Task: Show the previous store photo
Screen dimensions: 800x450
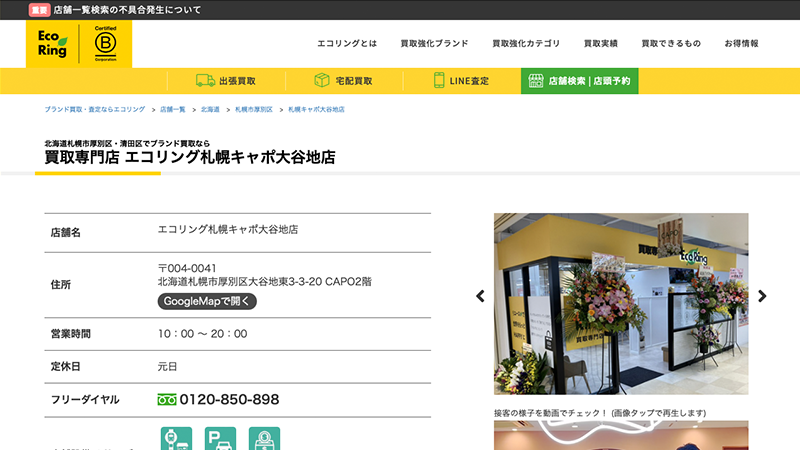Action: tap(480, 296)
